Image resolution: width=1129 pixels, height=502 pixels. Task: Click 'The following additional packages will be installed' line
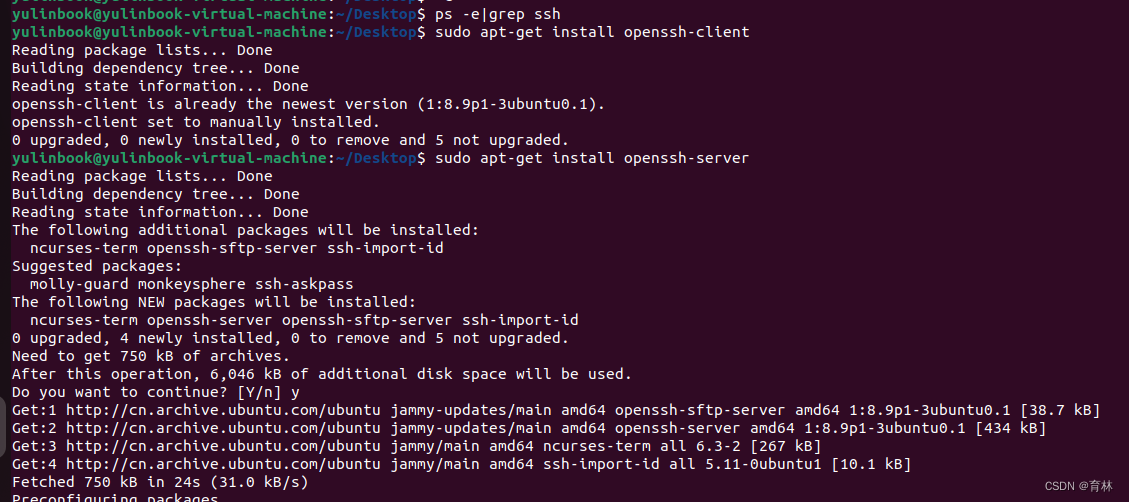[246, 230]
